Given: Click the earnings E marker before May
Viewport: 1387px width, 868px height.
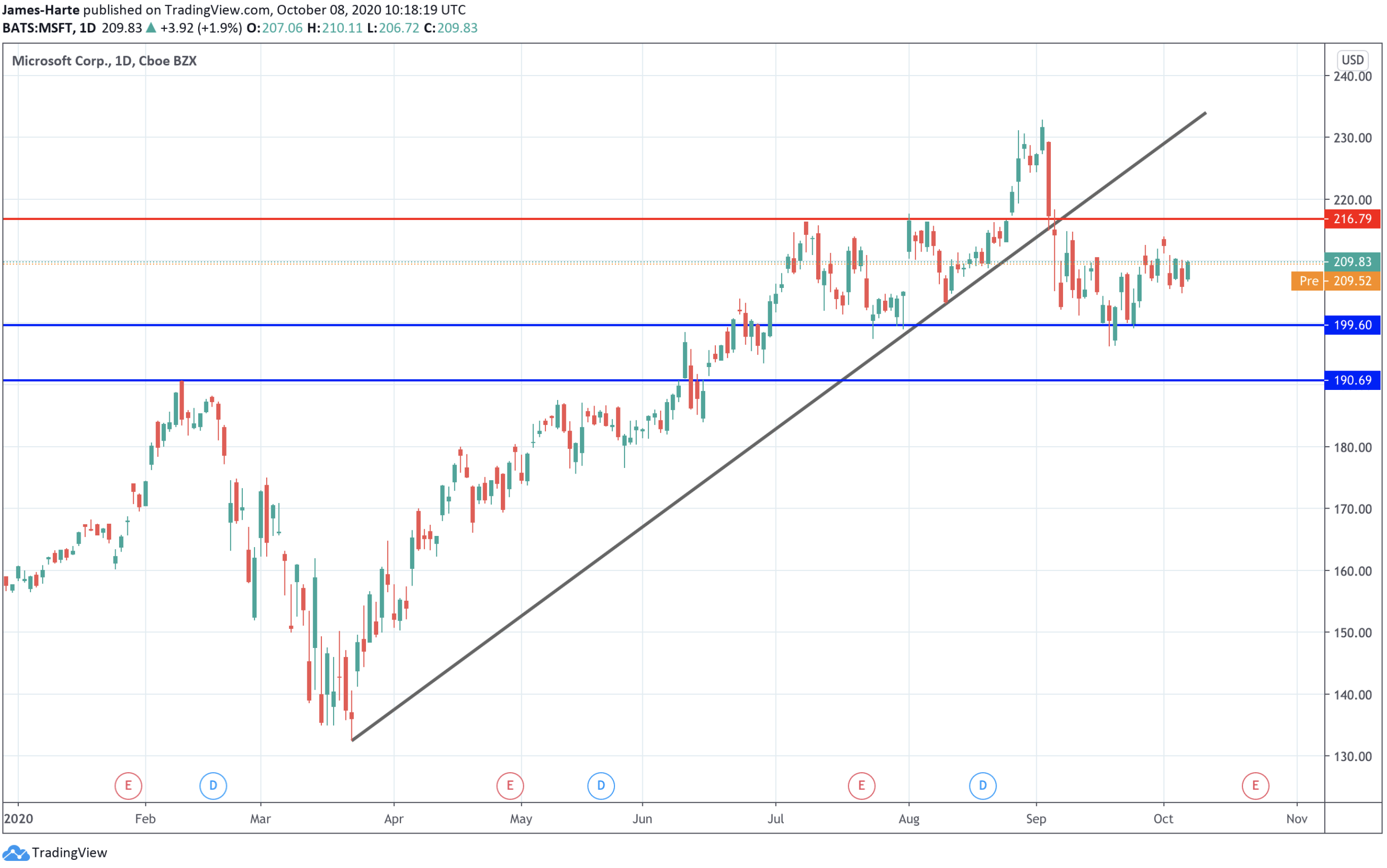Looking at the screenshot, I should pos(509,785).
